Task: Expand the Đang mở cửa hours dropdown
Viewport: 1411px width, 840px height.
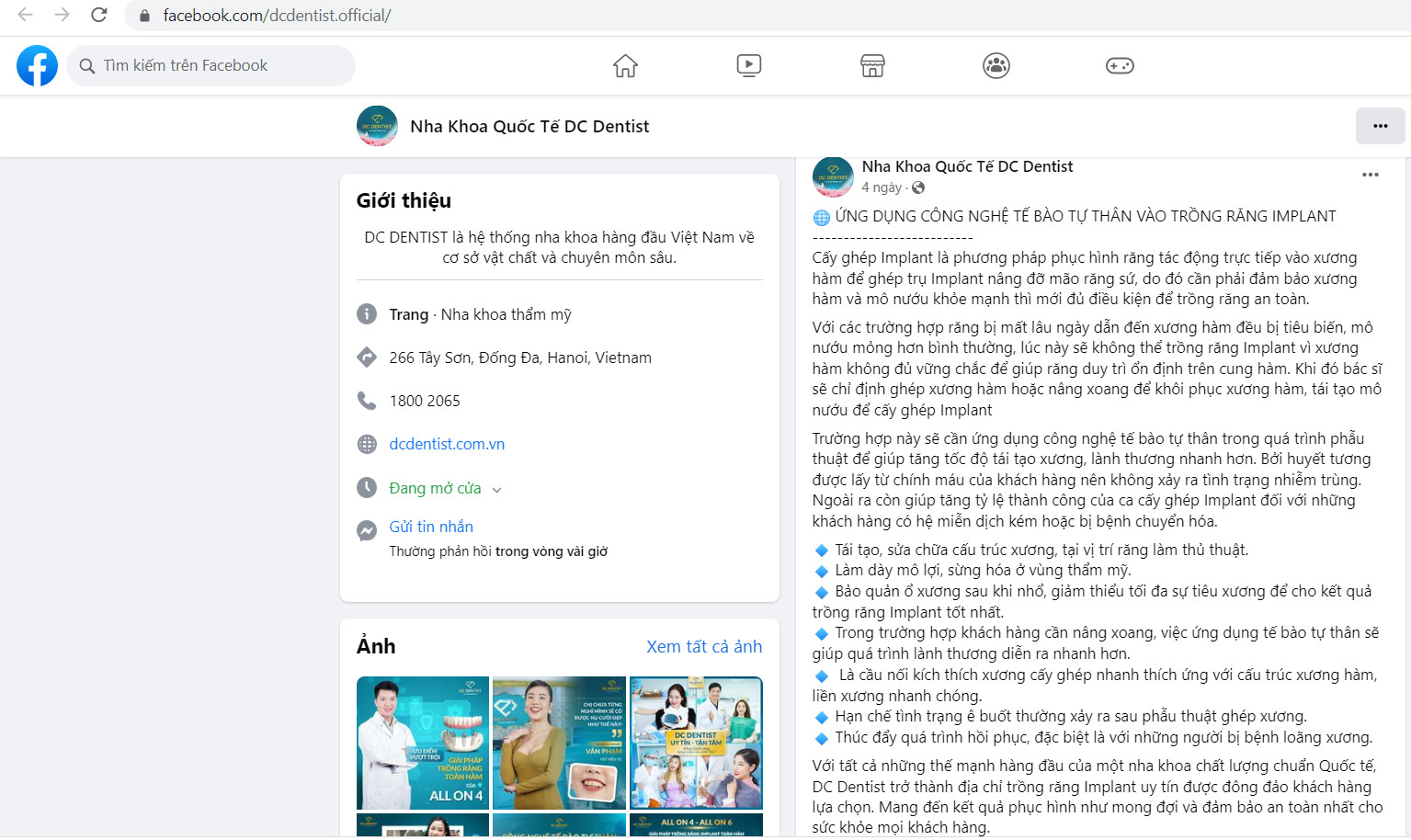Action: point(445,488)
